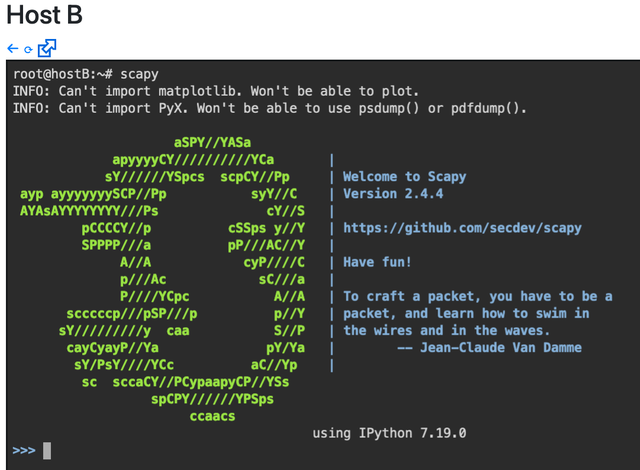Click the github.com/secdev/scapy URL

462,228
